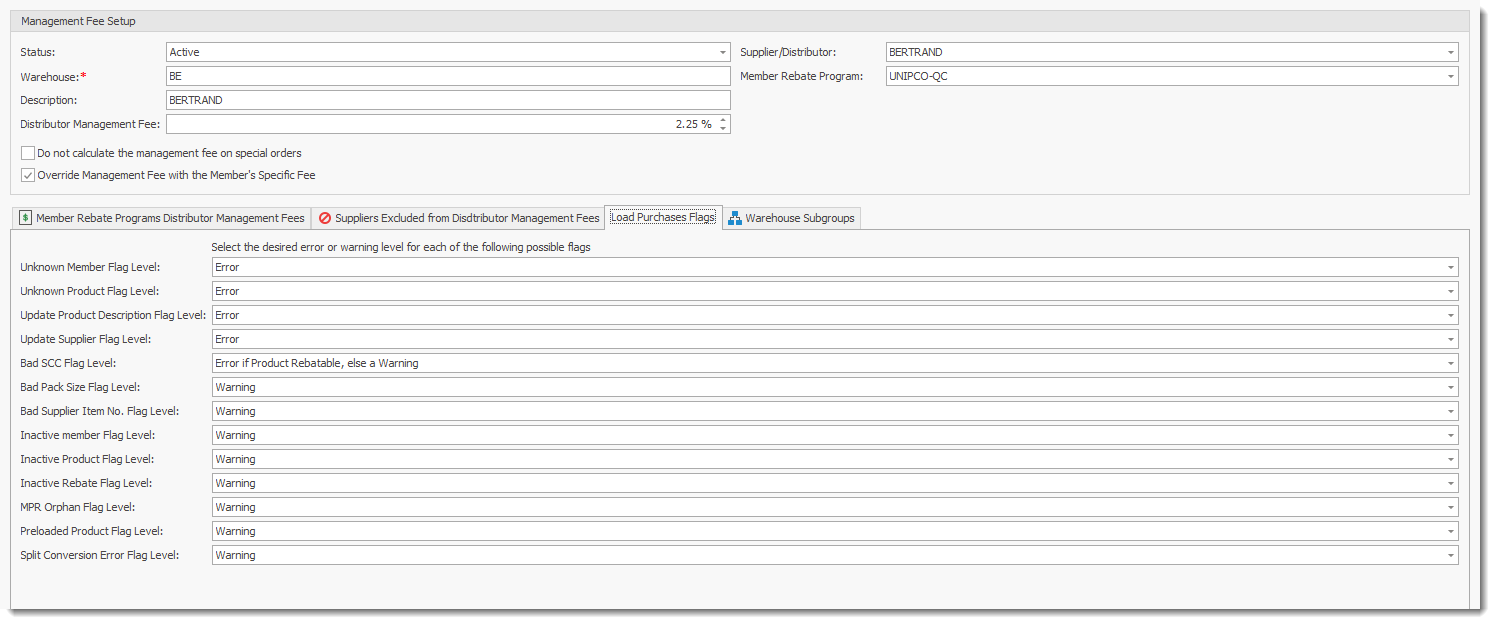1496x624 pixels.
Task: Click the Warehouse input field
Action: [x=447, y=76]
